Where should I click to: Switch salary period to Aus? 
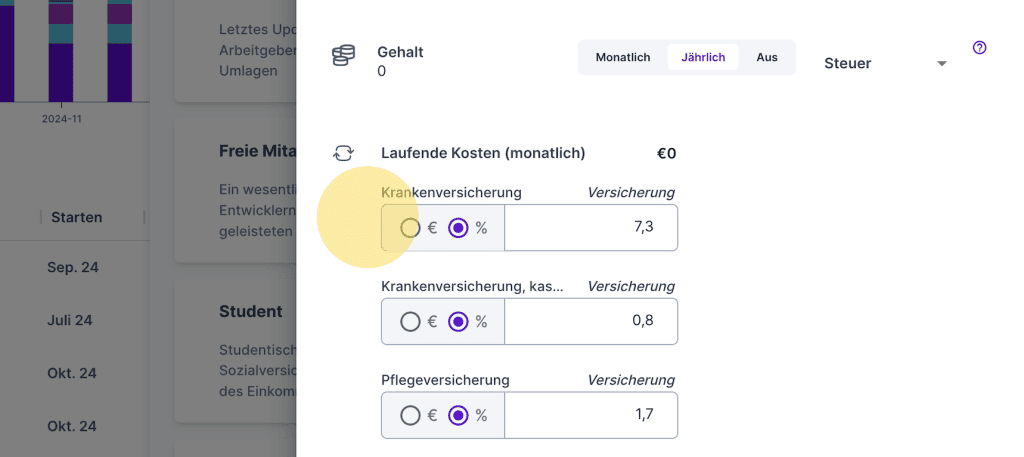click(767, 57)
